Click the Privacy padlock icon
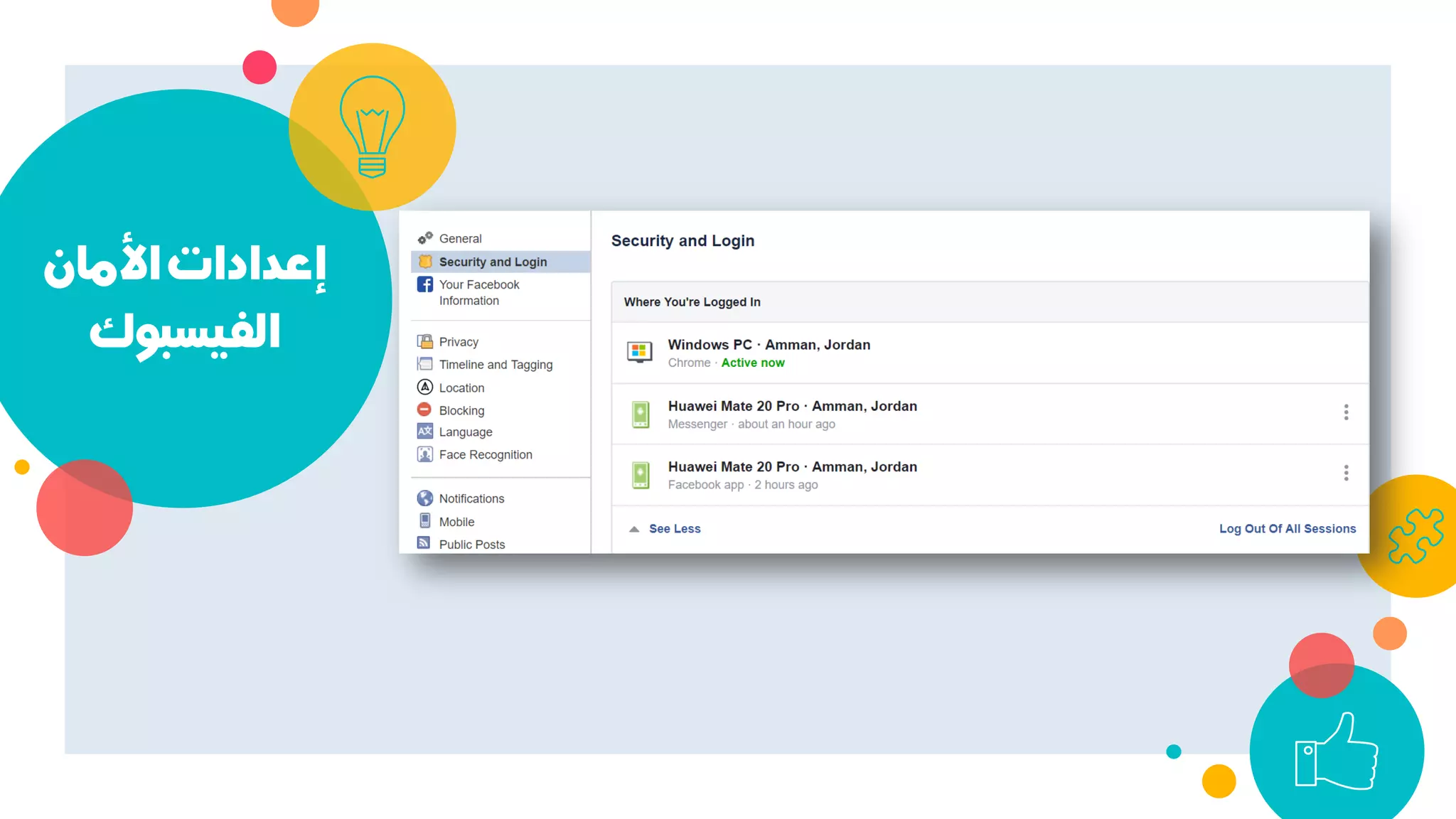 425,342
